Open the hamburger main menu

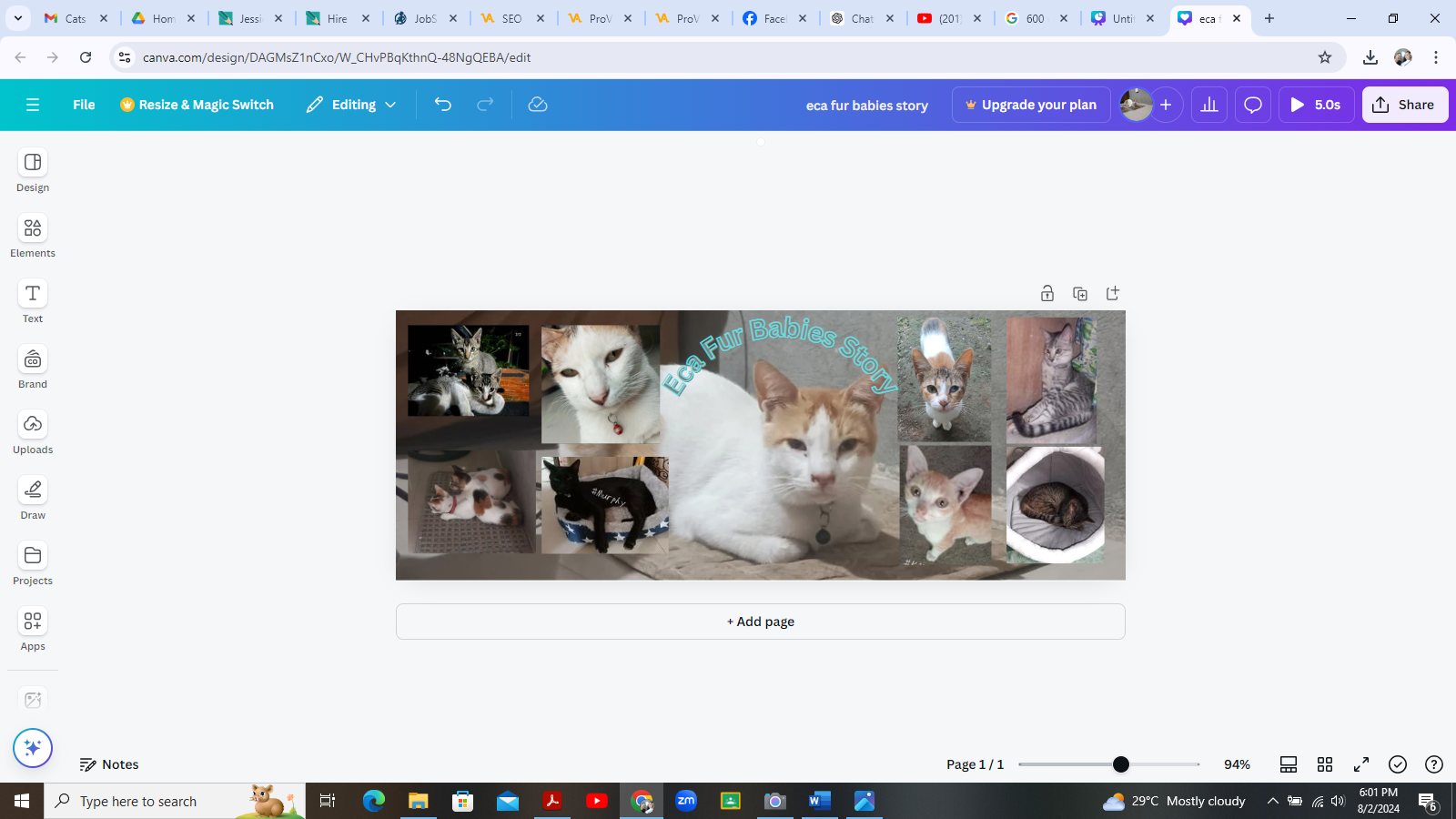coord(33,105)
